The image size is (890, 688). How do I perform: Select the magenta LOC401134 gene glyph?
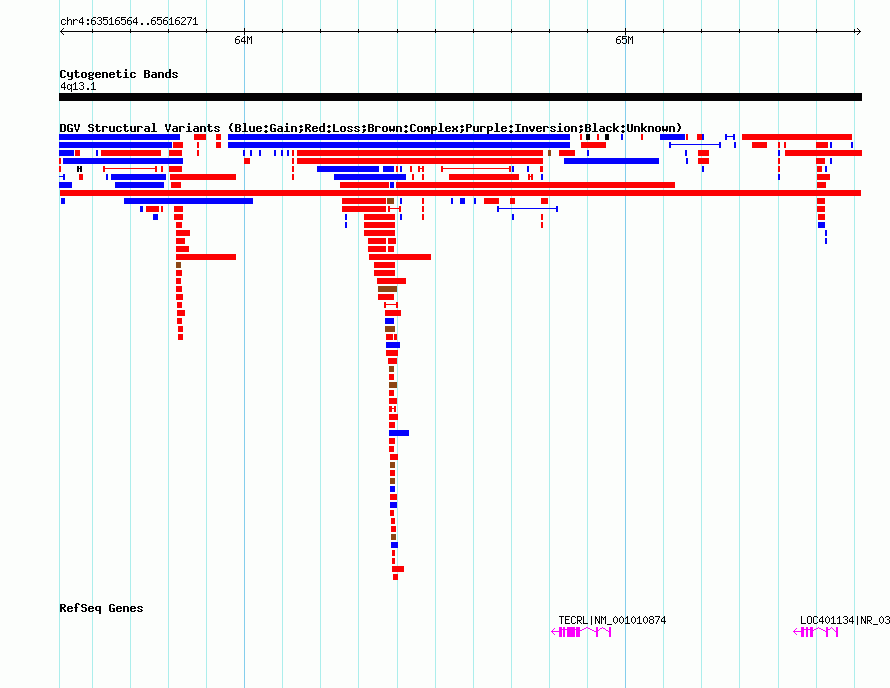tap(815, 632)
